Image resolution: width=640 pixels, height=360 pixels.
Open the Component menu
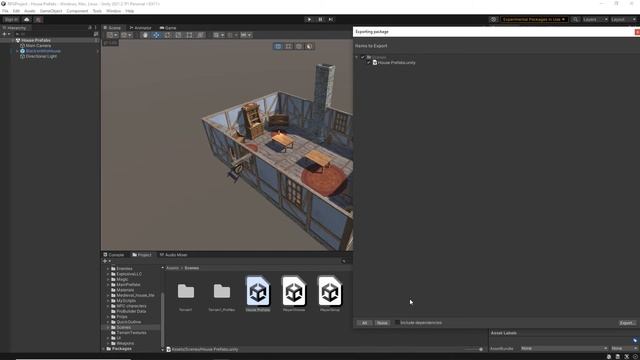tap(77, 11)
